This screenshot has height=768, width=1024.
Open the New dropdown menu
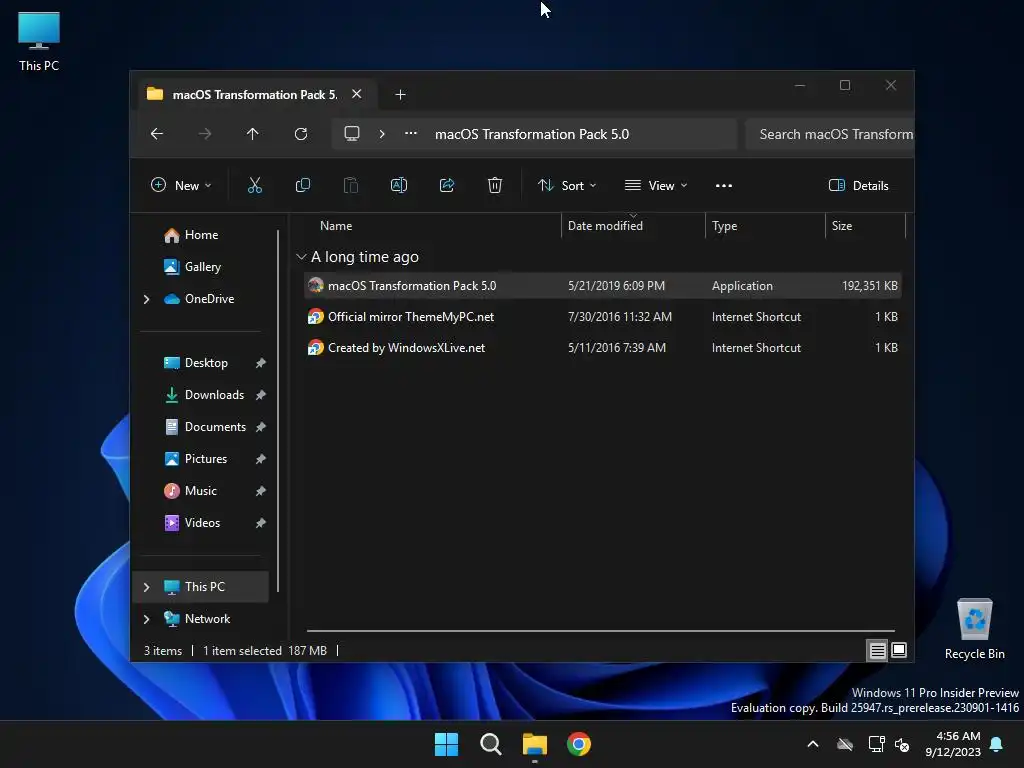[181, 185]
